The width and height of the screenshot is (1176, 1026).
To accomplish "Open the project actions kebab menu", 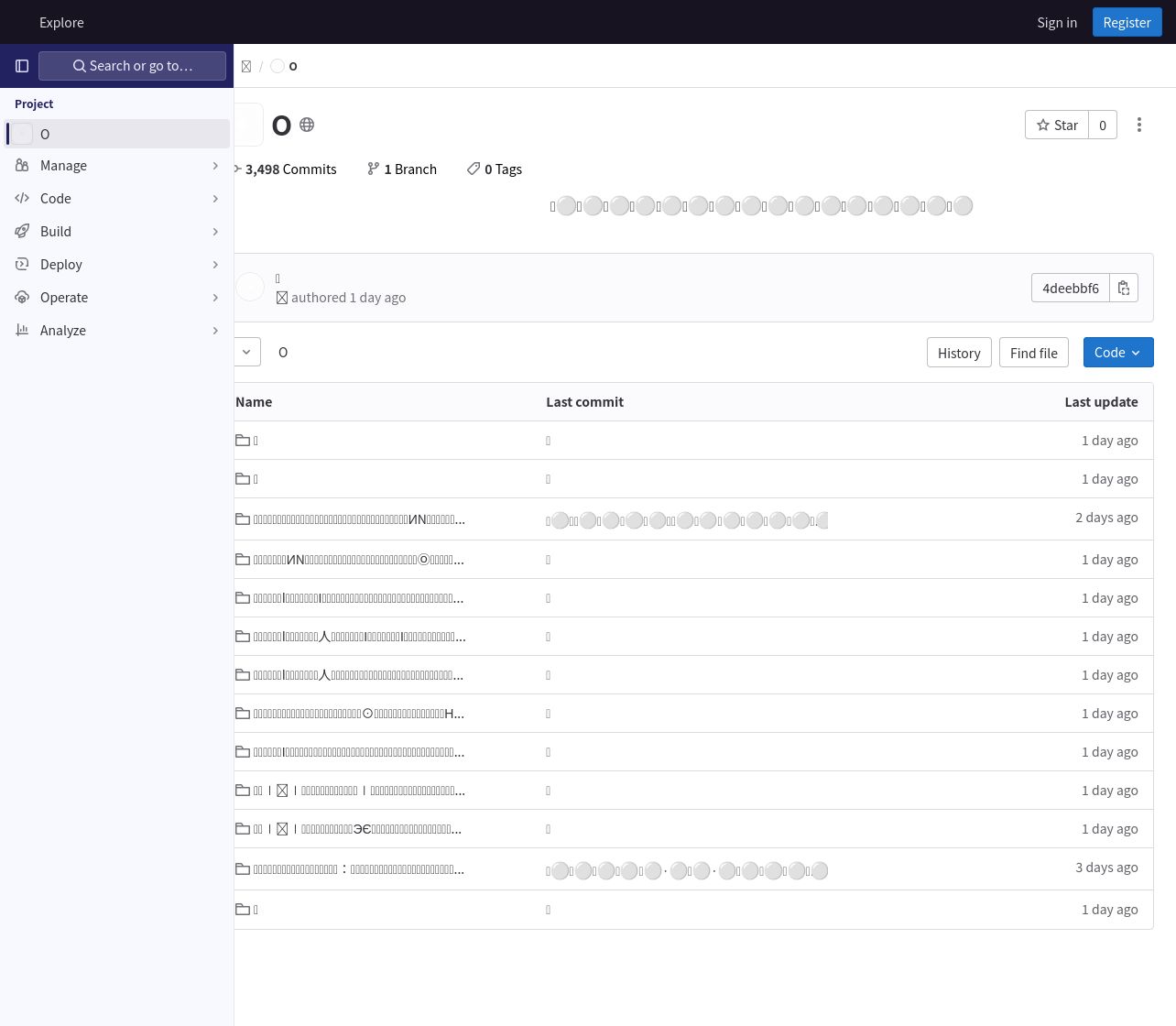I will [x=1139, y=125].
